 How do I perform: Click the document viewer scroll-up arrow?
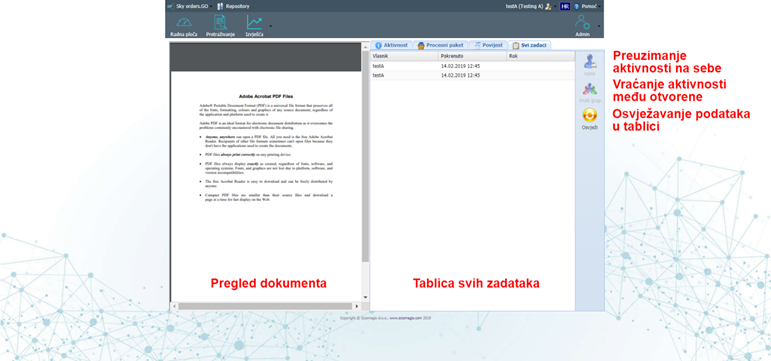coord(365,47)
